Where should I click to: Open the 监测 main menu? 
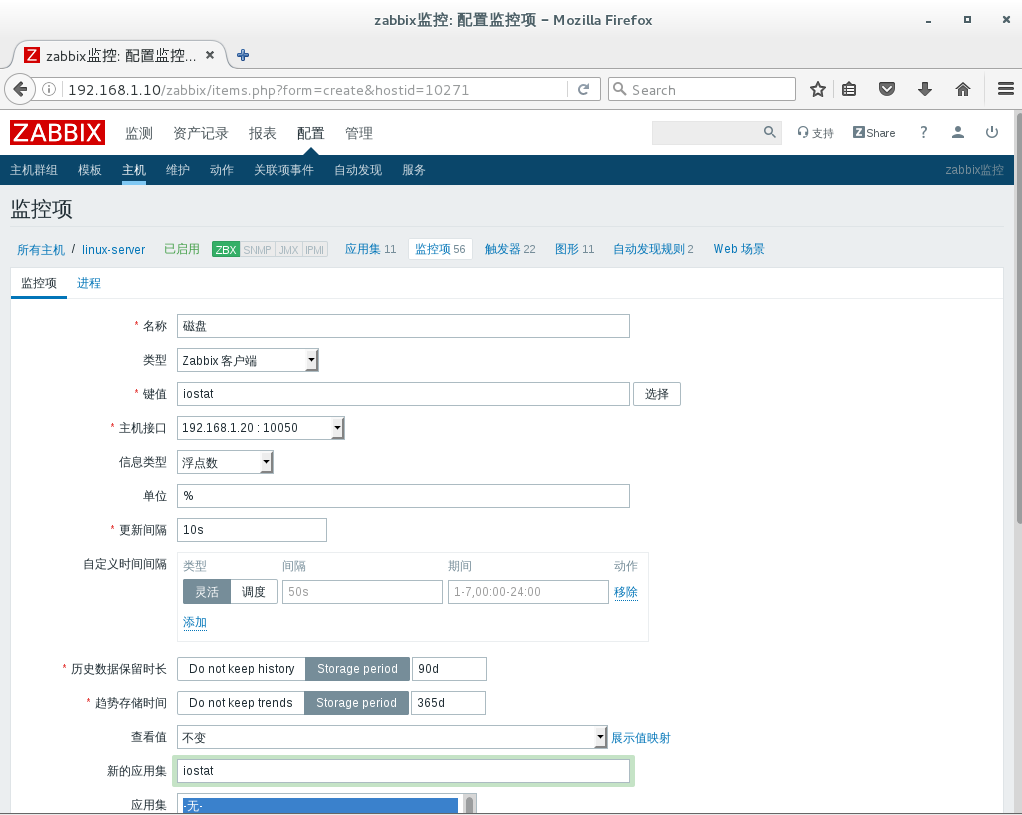[139, 133]
